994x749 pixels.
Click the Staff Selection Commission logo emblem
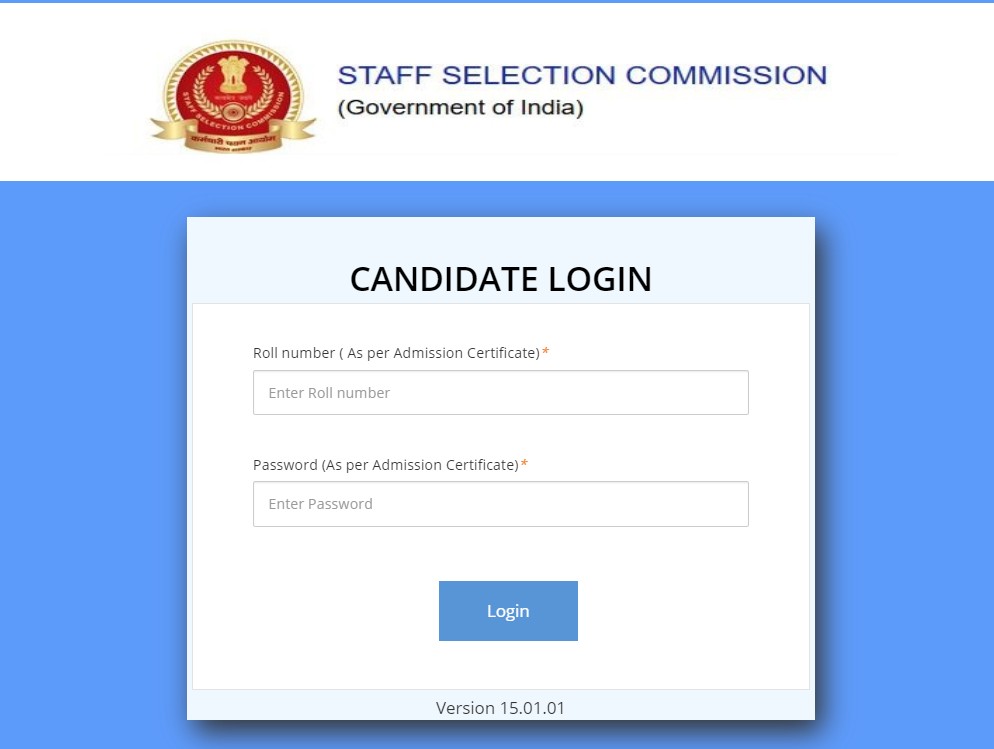point(231,93)
